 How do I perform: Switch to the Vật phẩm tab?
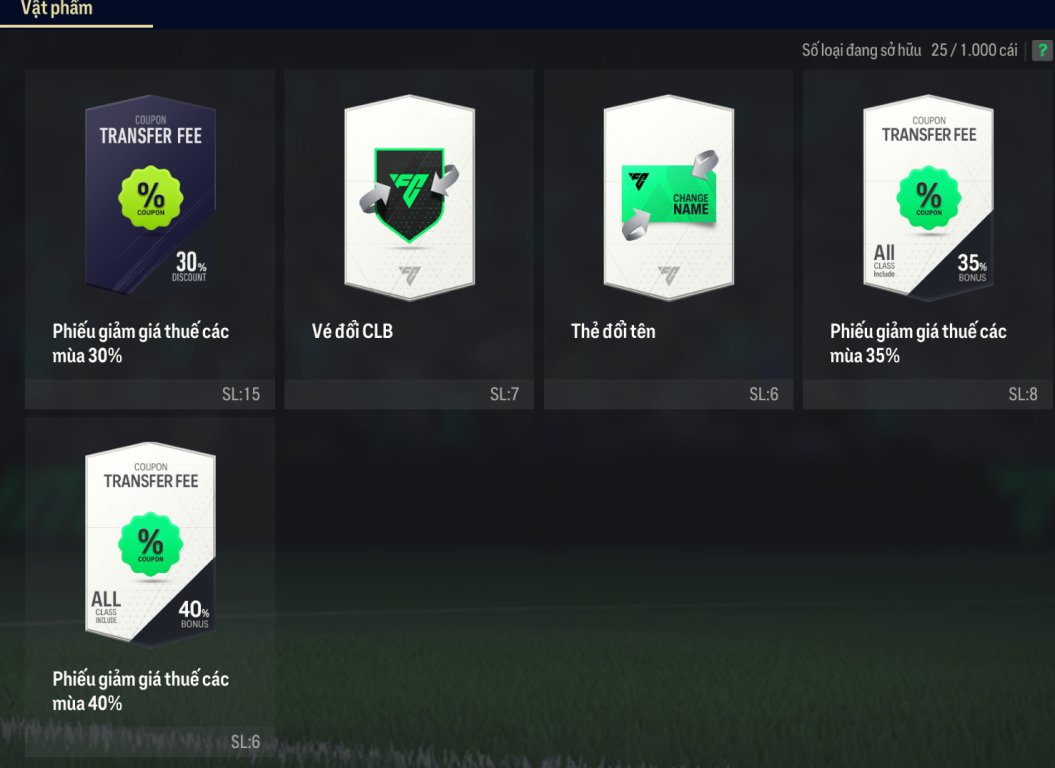(57, 9)
